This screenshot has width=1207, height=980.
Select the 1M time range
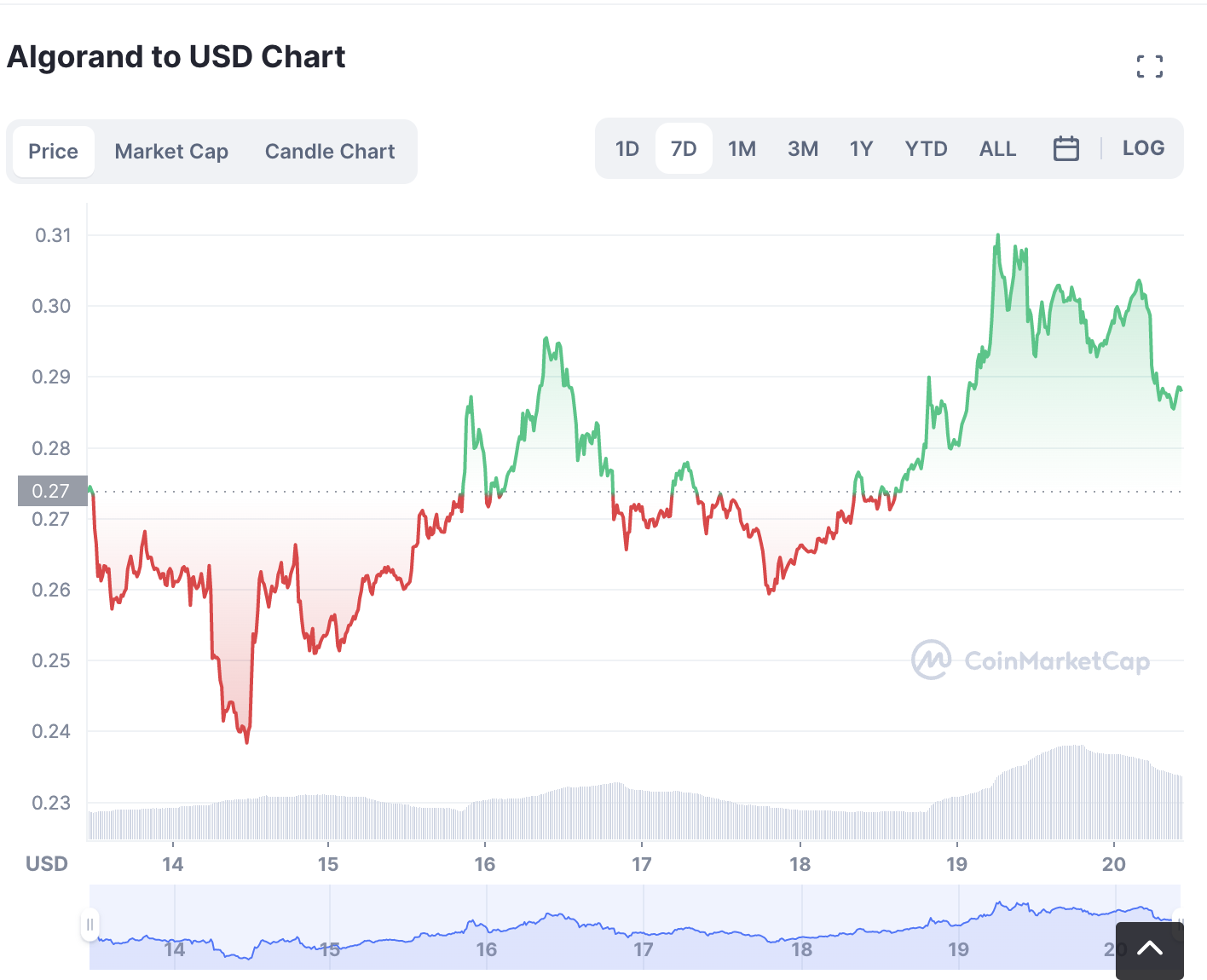pos(742,149)
